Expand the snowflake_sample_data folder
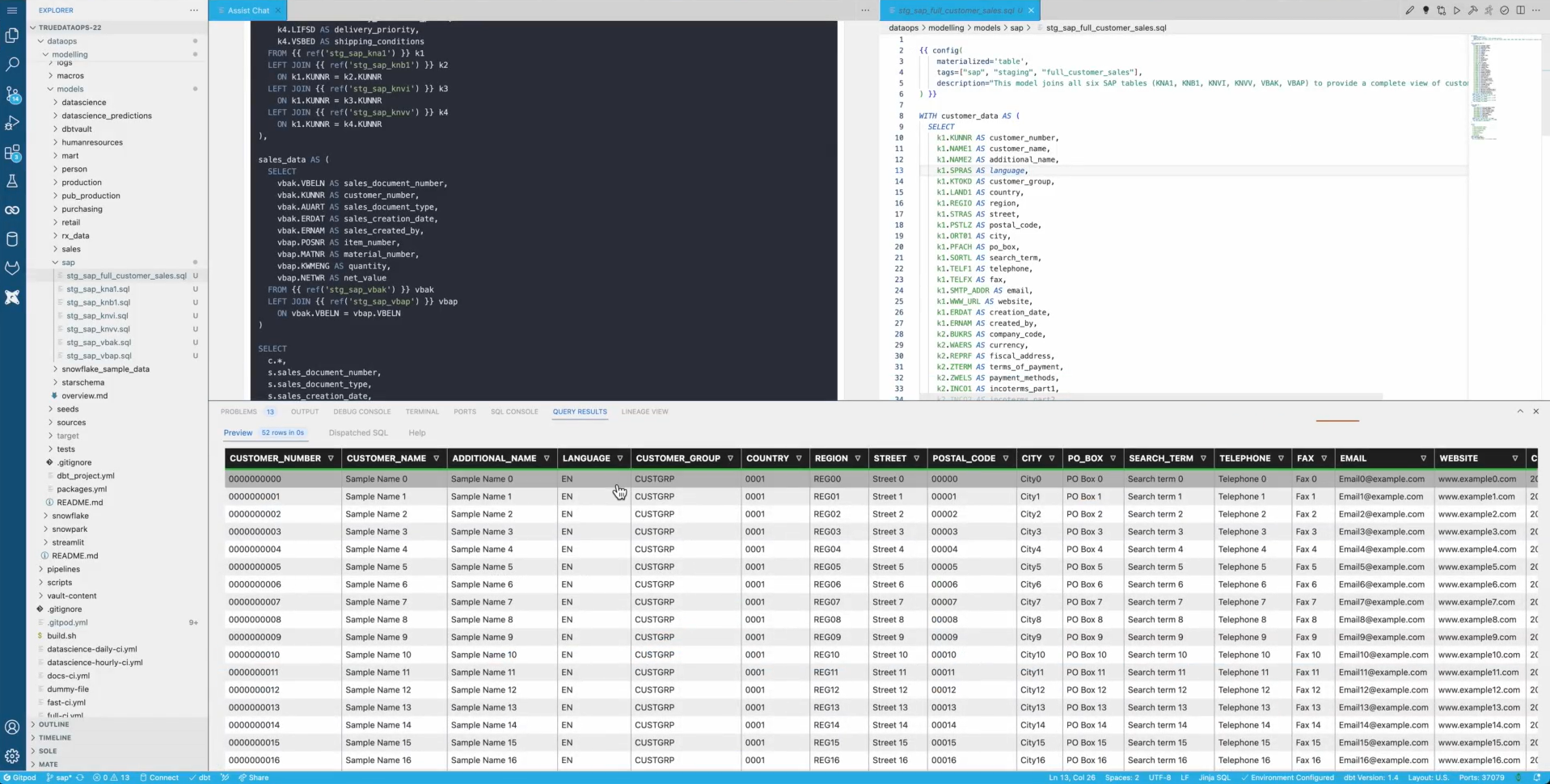 (x=105, y=369)
